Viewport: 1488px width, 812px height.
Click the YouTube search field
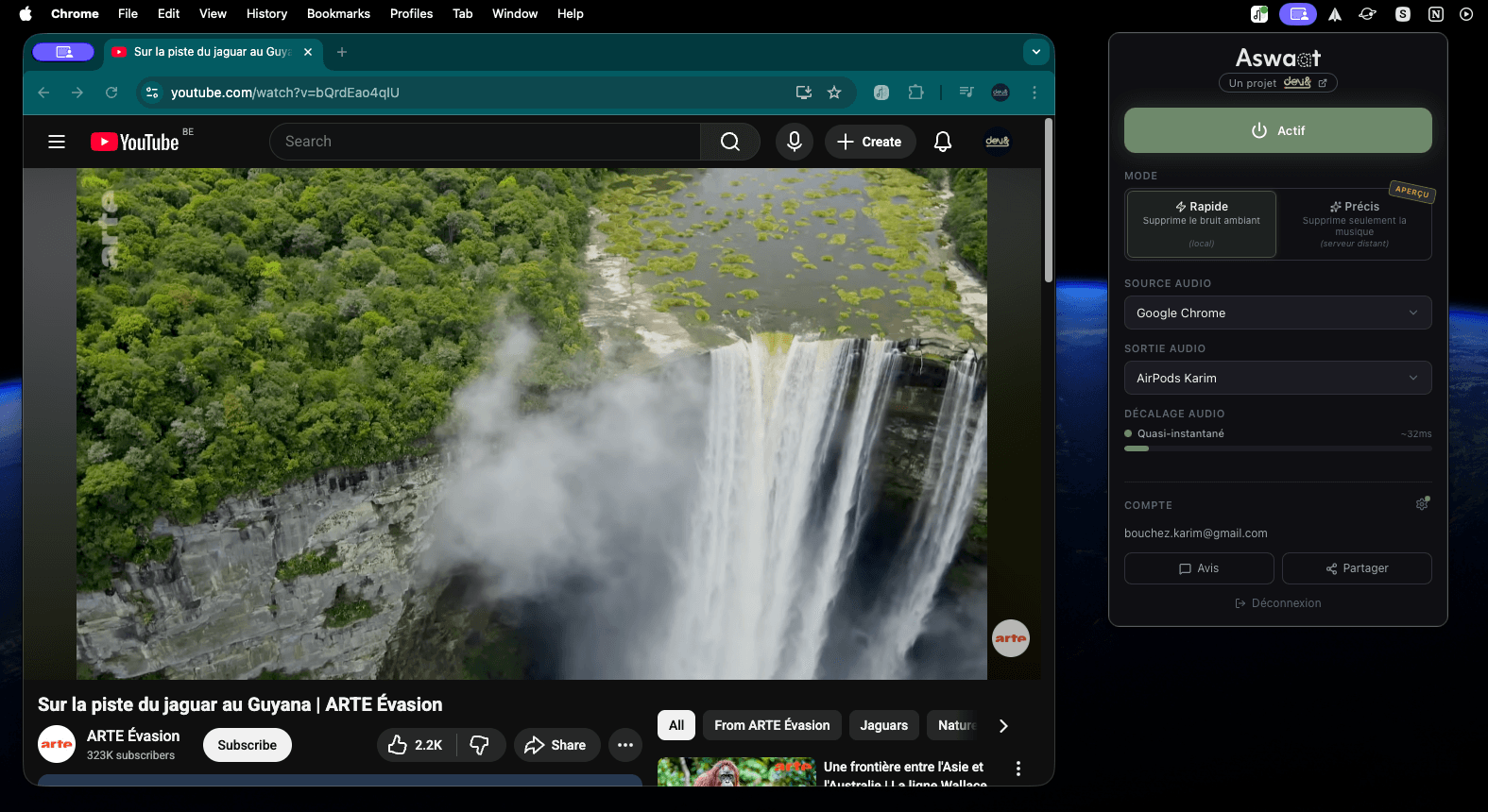[x=485, y=142]
